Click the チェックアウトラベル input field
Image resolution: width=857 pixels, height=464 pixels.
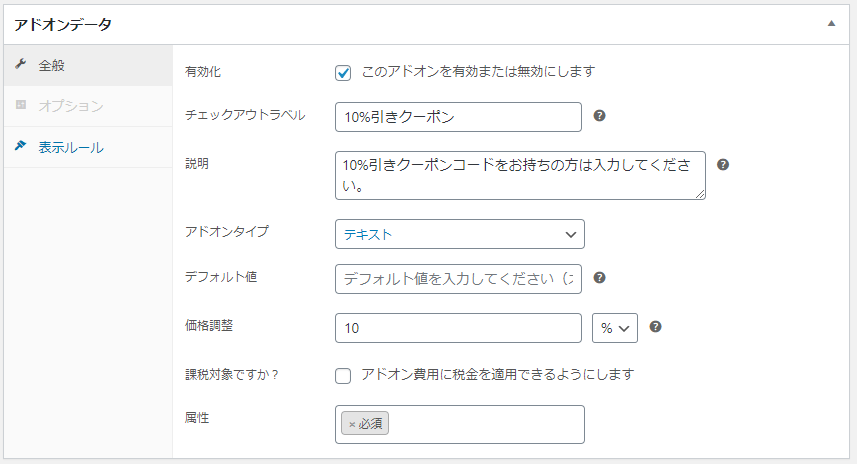coord(458,117)
